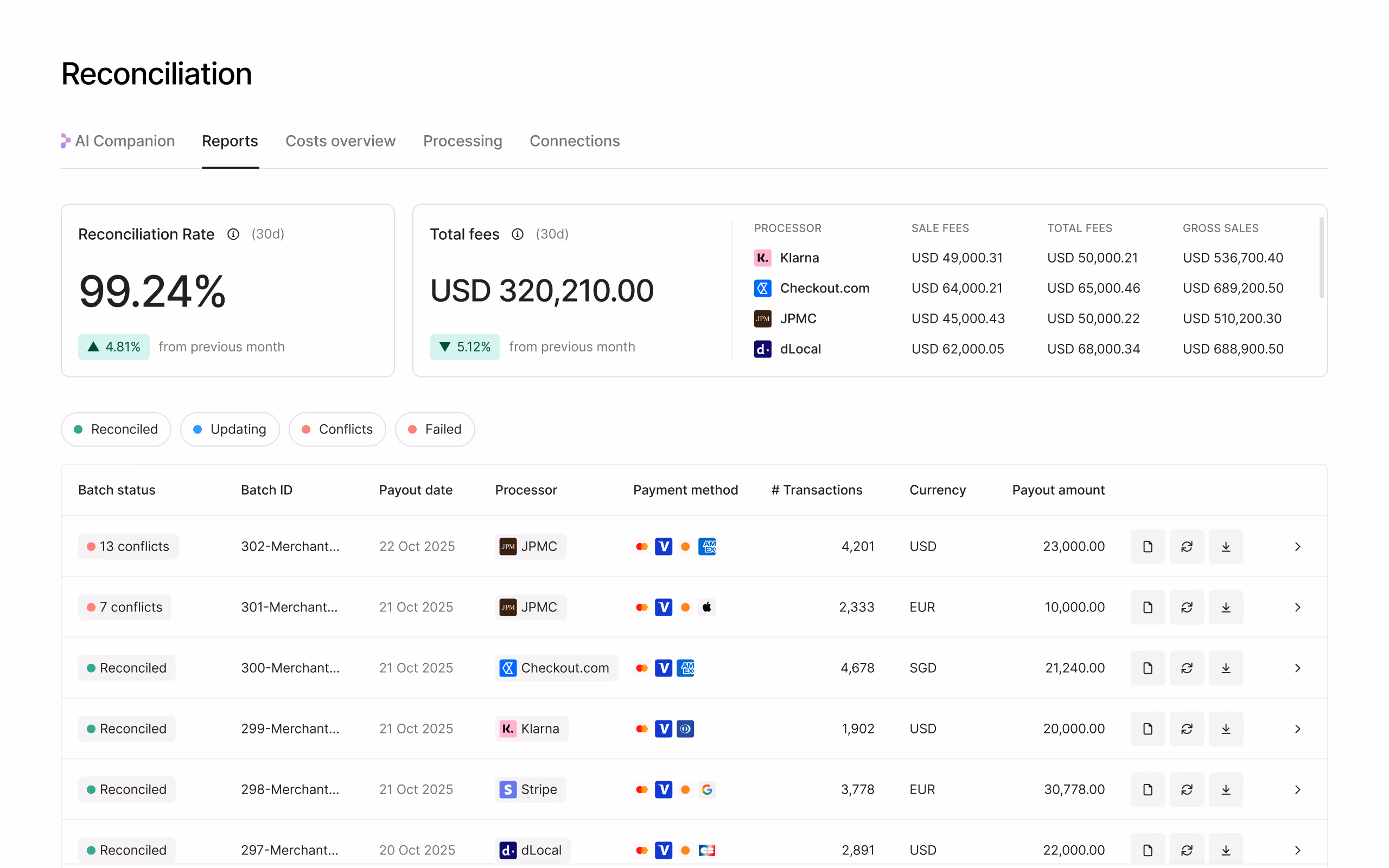1389x868 pixels.
Task: Open the Stripe 298-Merchant row chevron
Action: pyautogui.click(x=1297, y=790)
